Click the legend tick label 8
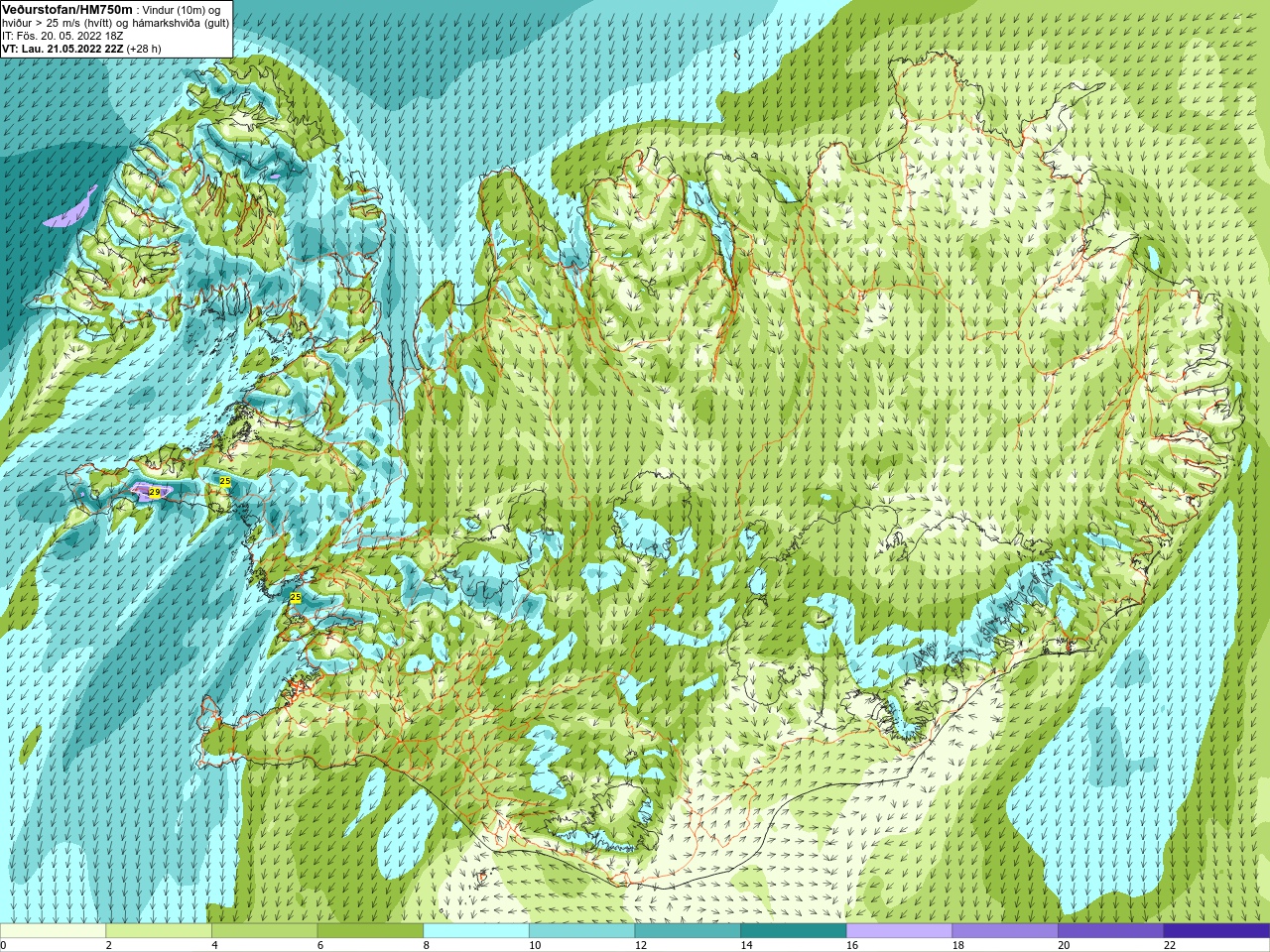1270x952 pixels. tap(426, 945)
